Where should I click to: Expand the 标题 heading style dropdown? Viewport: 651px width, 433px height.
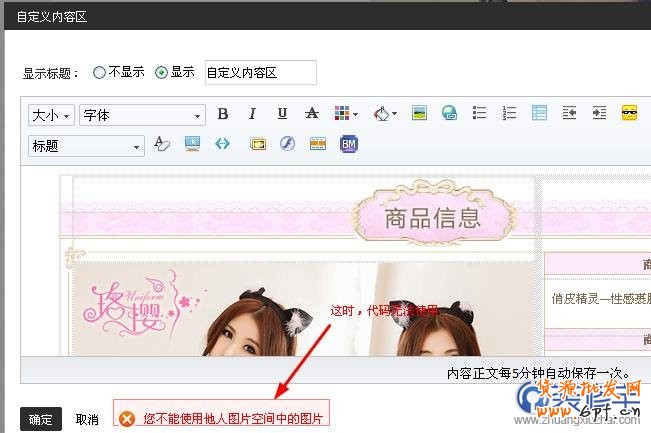[87, 146]
